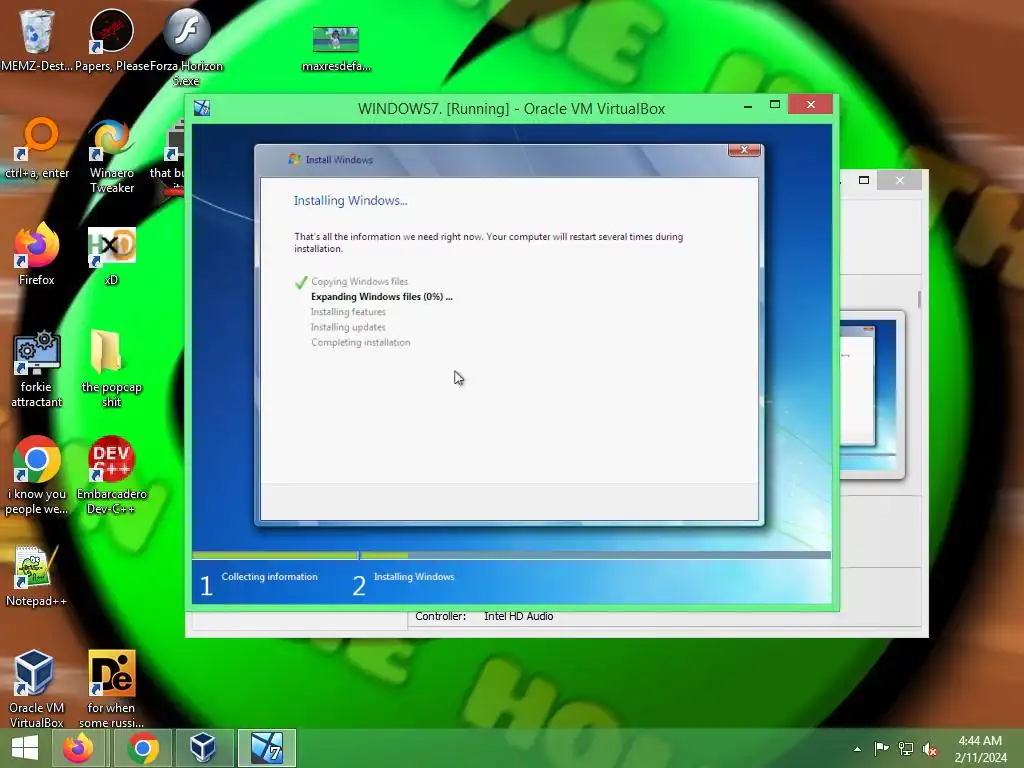Click the 'Copying Windows files' step
This screenshot has height=768, width=1024.
coord(359,281)
